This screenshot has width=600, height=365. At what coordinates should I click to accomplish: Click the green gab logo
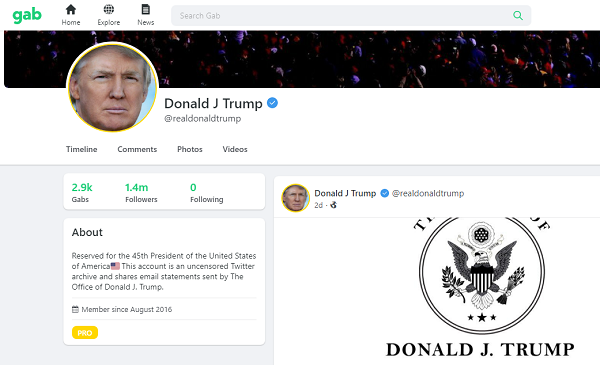pyautogui.click(x=27, y=15)
